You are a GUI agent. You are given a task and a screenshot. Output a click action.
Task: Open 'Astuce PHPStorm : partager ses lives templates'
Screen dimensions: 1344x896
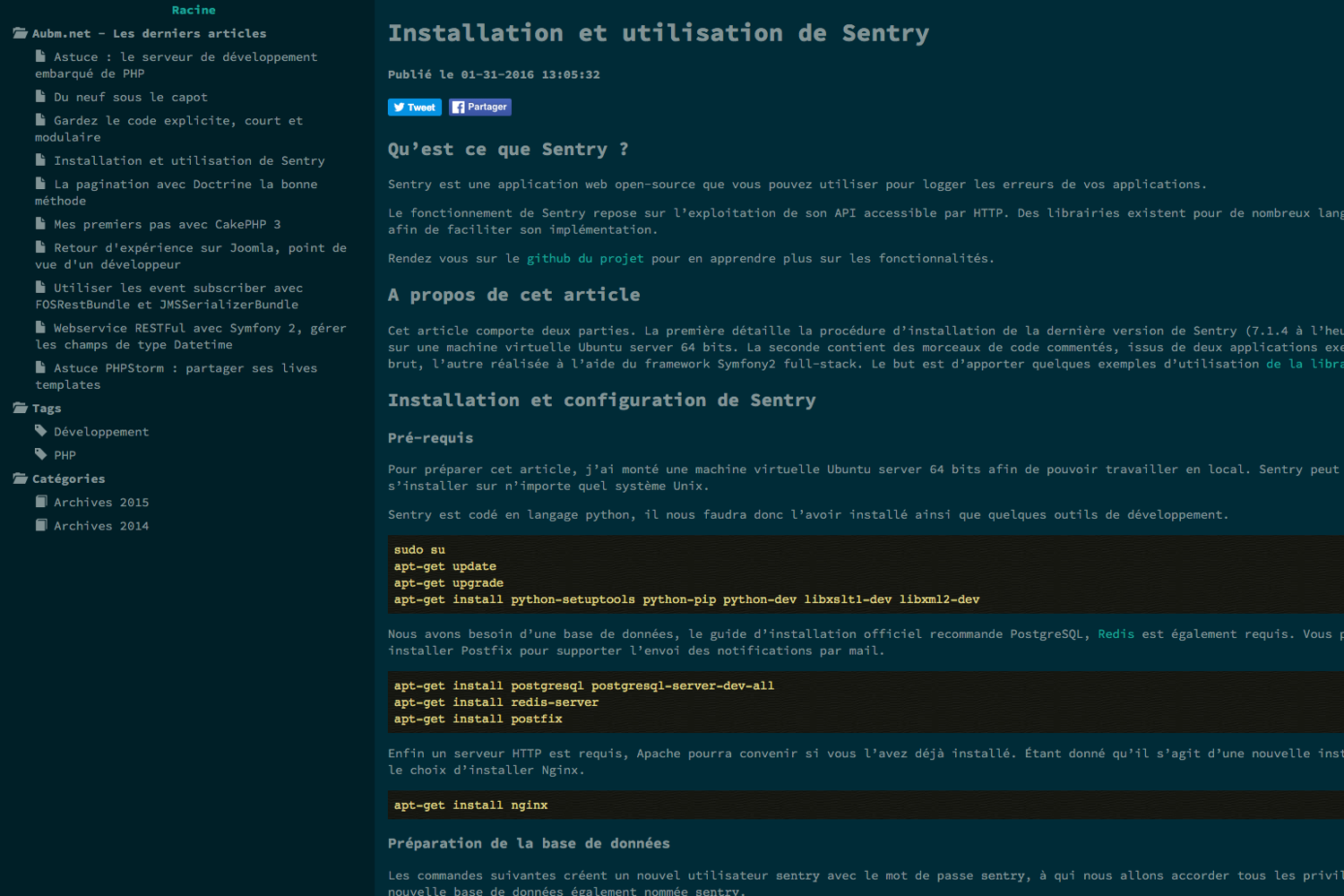[x=177, y=376]
